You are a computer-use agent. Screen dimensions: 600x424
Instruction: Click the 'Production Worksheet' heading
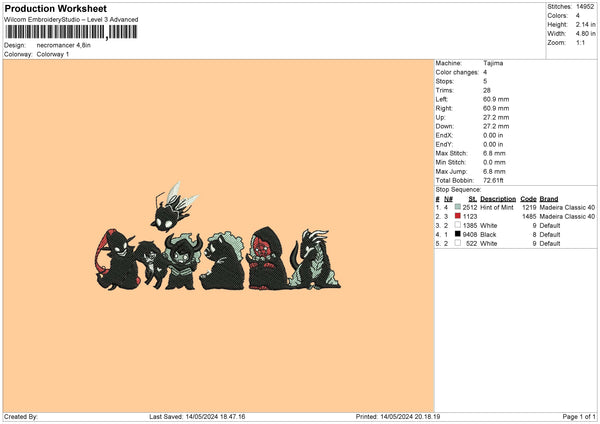coord(55,8)
